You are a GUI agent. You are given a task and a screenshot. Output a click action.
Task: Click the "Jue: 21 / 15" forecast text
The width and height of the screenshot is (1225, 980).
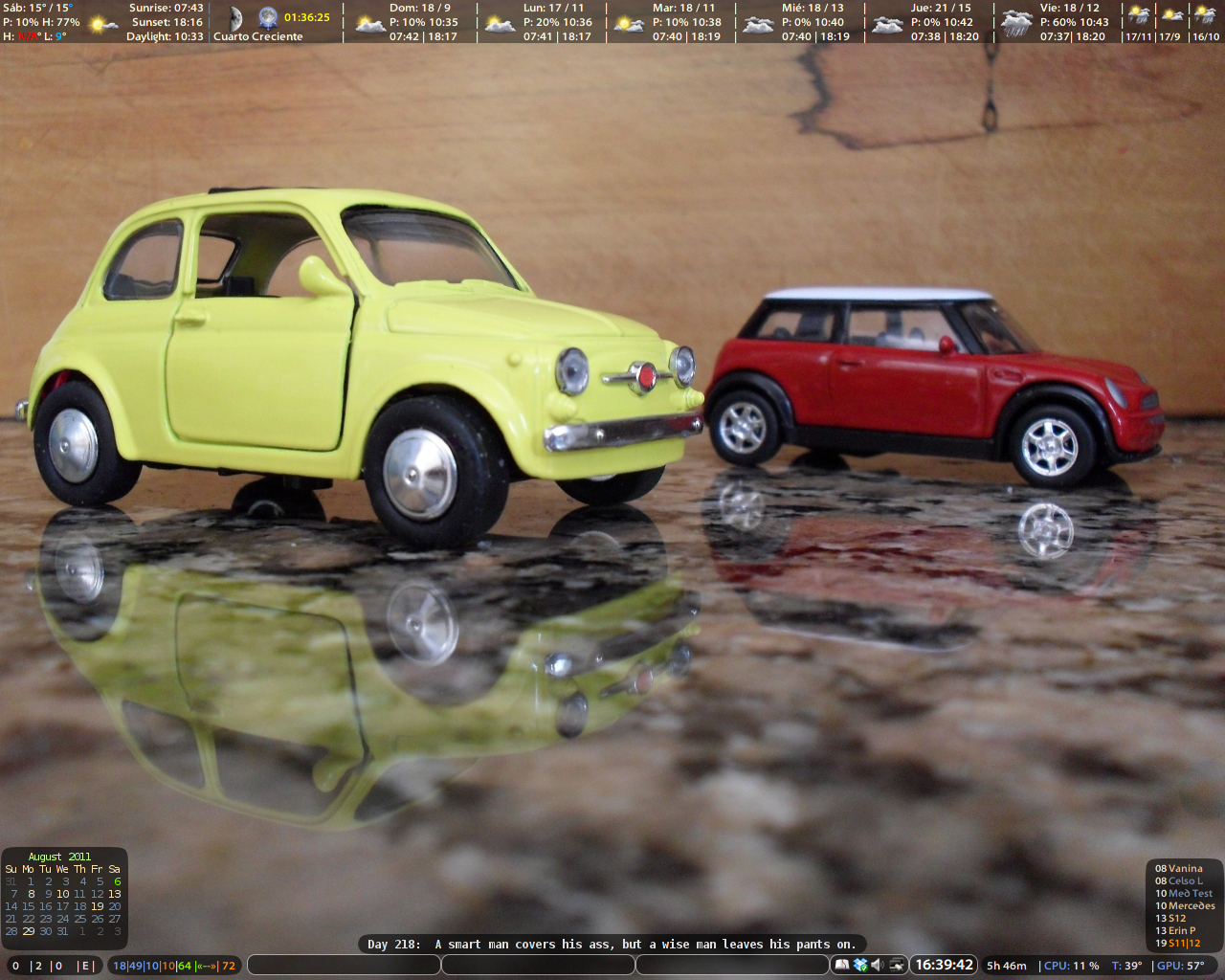coord(941,8)
